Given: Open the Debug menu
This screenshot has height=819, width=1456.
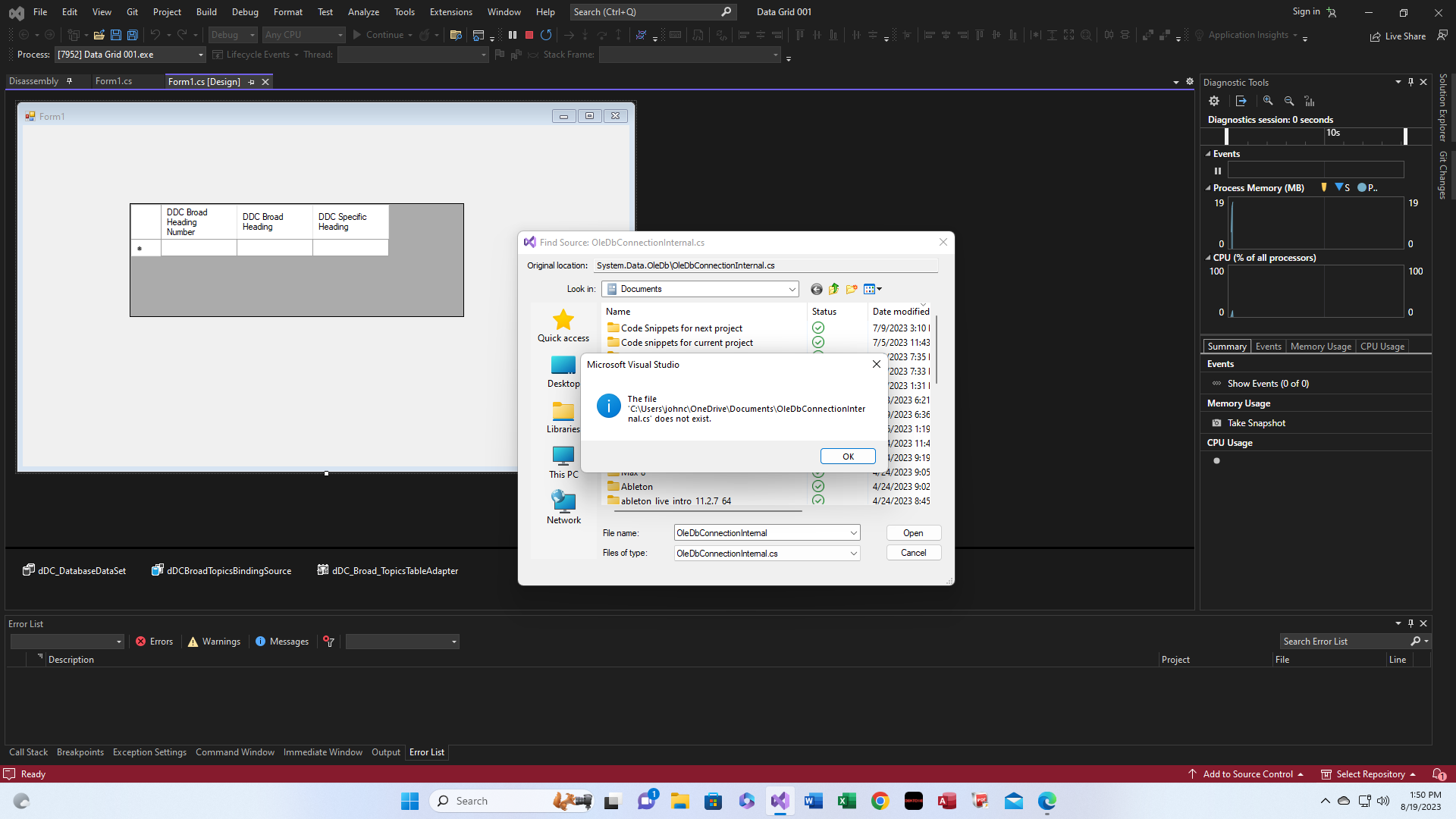Looking at the screenshot, I should coord(244,12).
